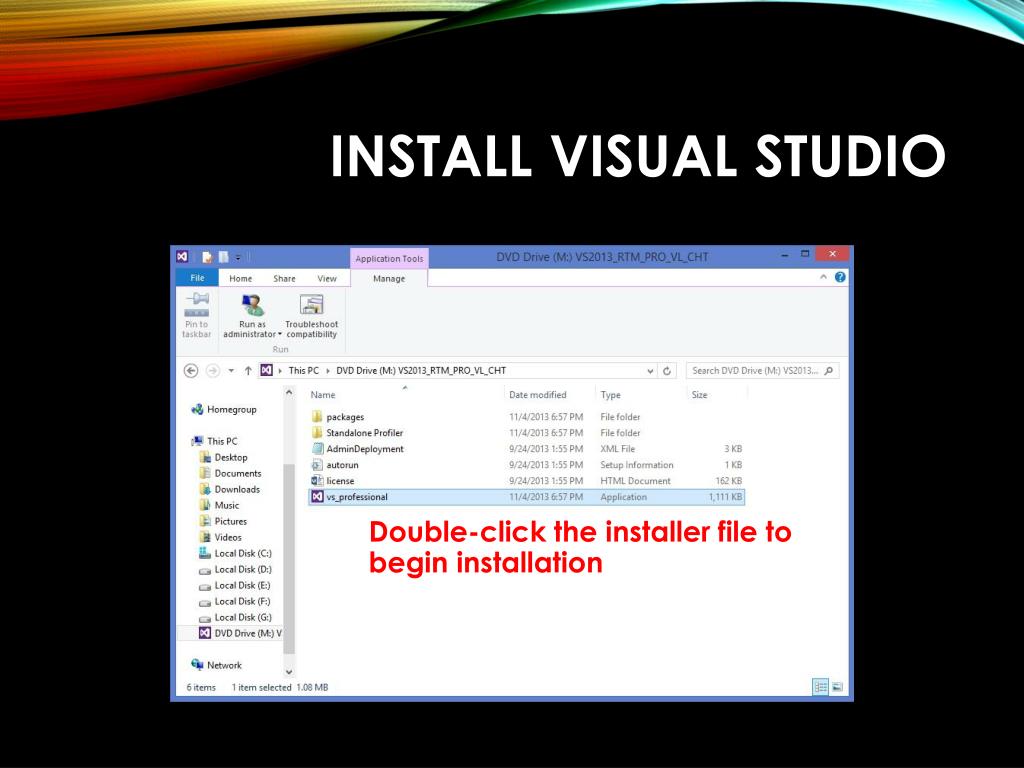
Task: Select the Manage ribbon tab
Action: (389, 278)
